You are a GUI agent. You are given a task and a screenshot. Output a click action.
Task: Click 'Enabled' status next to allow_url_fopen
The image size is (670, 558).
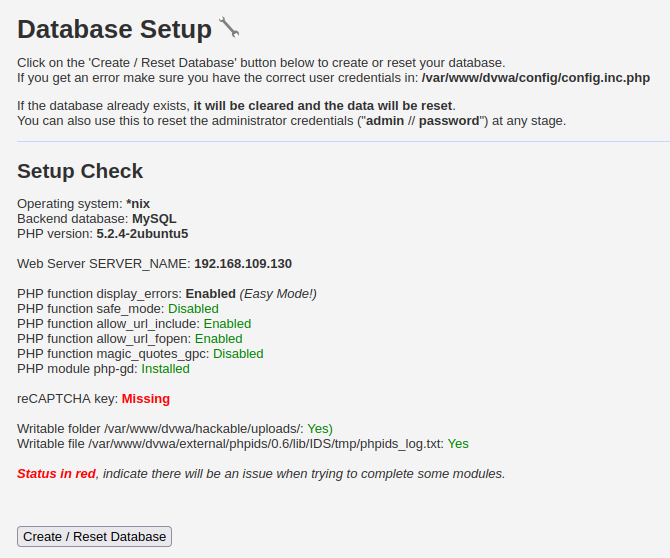coord(219,339)
